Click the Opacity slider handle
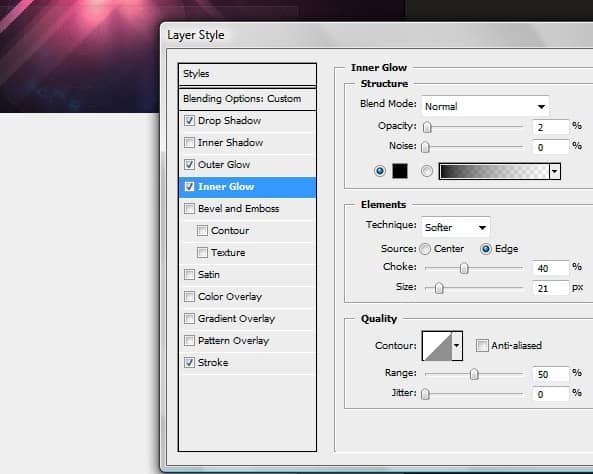593x474 pixels. 427,127
